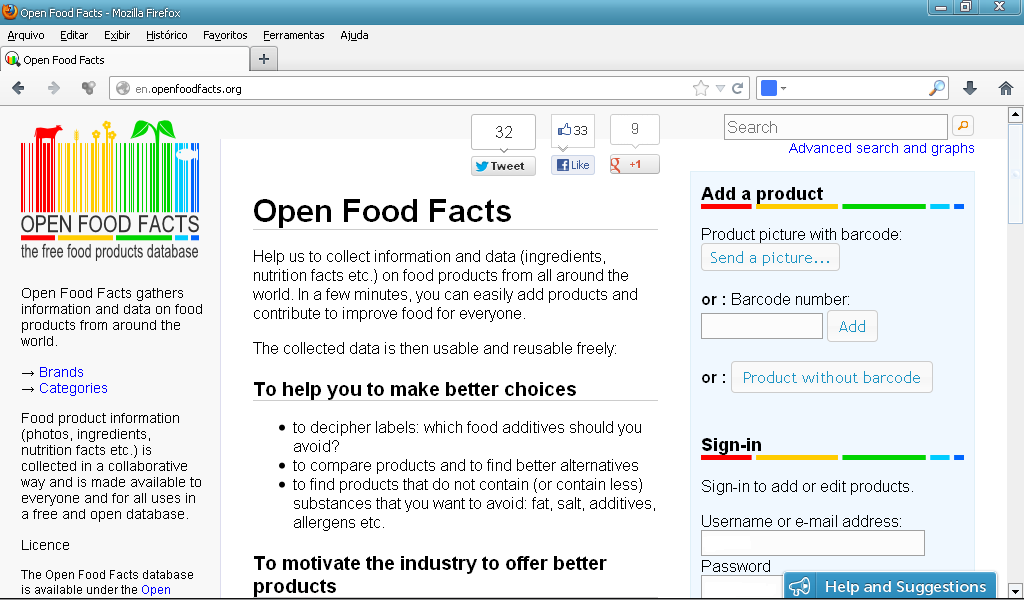This screenshot has width=1024, height=600.
Task: Open a new tab with the plus button
Action: coord(264,59)
